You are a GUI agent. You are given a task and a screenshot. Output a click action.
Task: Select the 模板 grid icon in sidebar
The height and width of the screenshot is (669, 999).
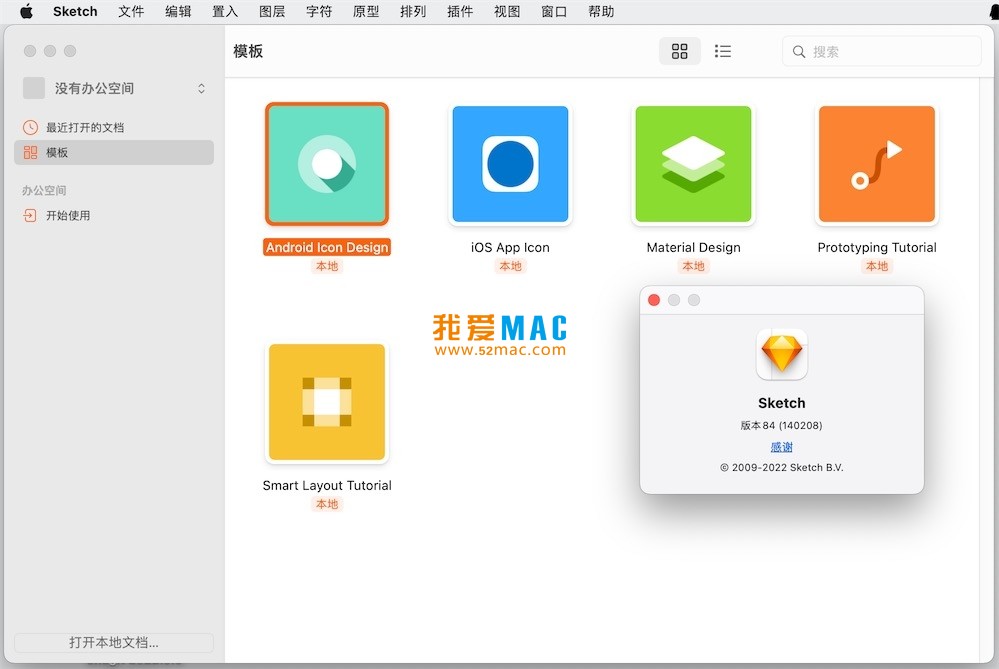pyautogui.click(x=30, y=152)
